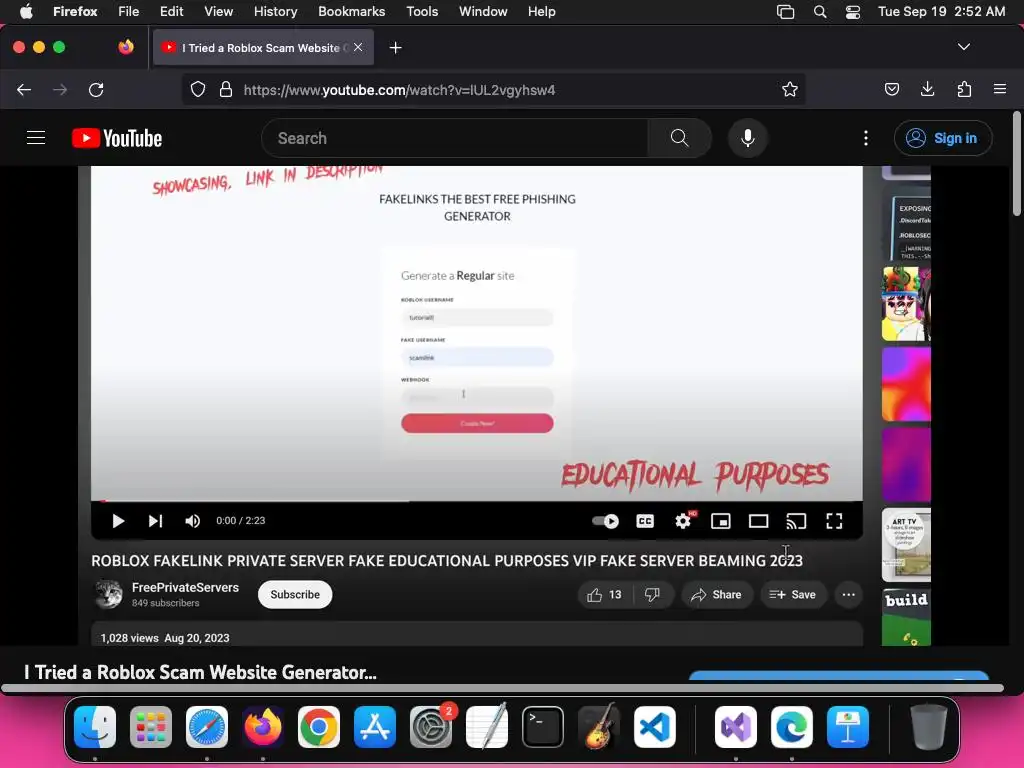Focus the YouTube search box
1024x768 pixels.
(x=455, y=138)
